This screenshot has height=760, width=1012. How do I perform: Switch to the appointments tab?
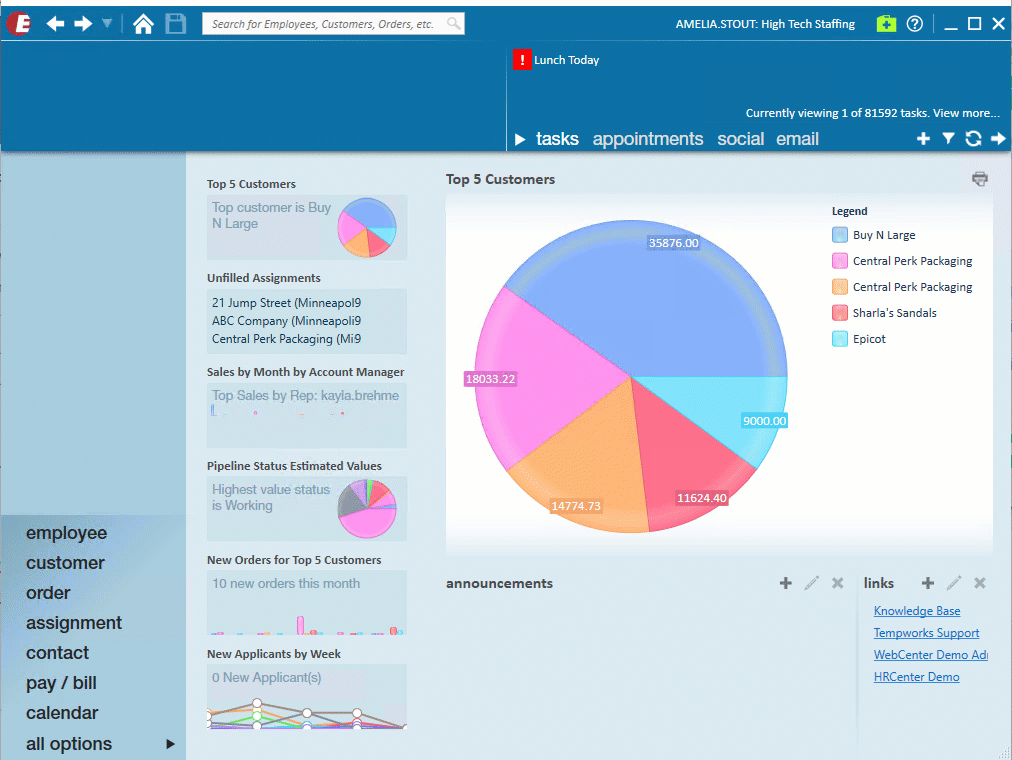(648, 139)
